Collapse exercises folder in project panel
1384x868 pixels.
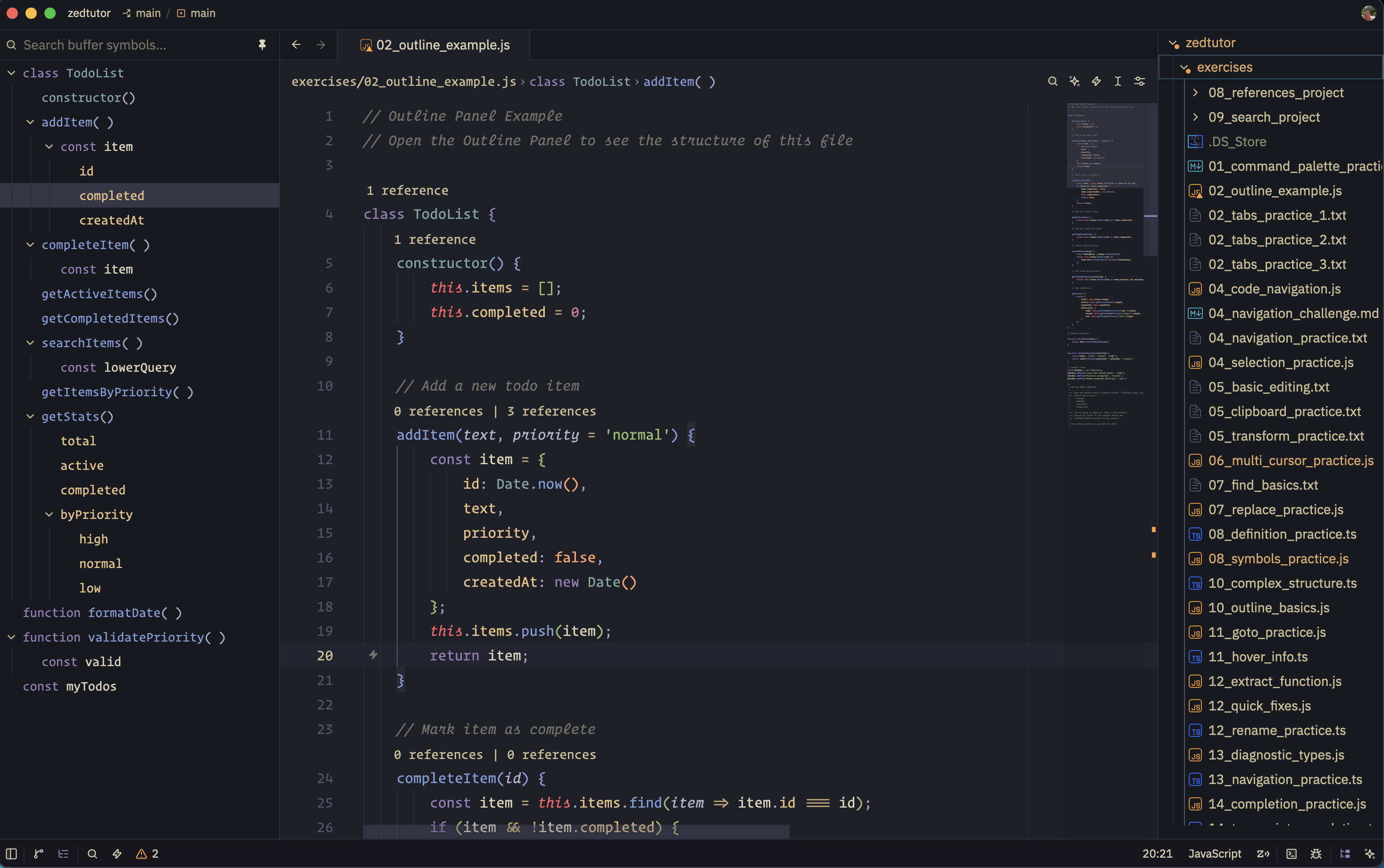[x=1184, y=68]
